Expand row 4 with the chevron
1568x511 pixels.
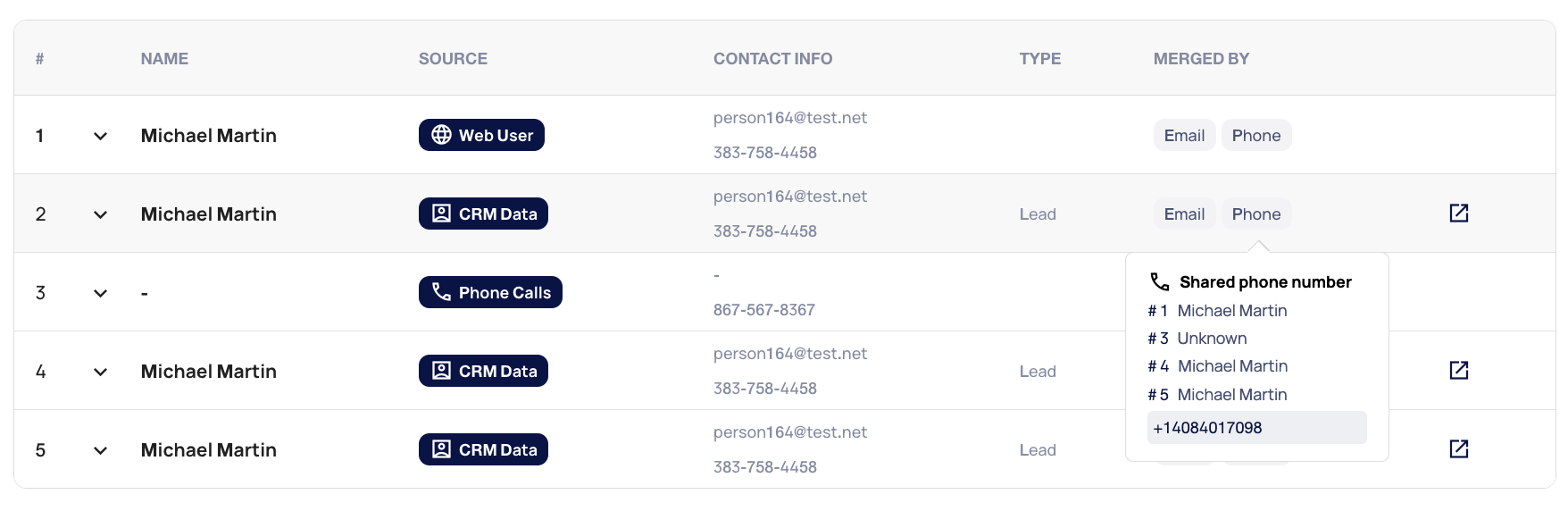(100, 372)
